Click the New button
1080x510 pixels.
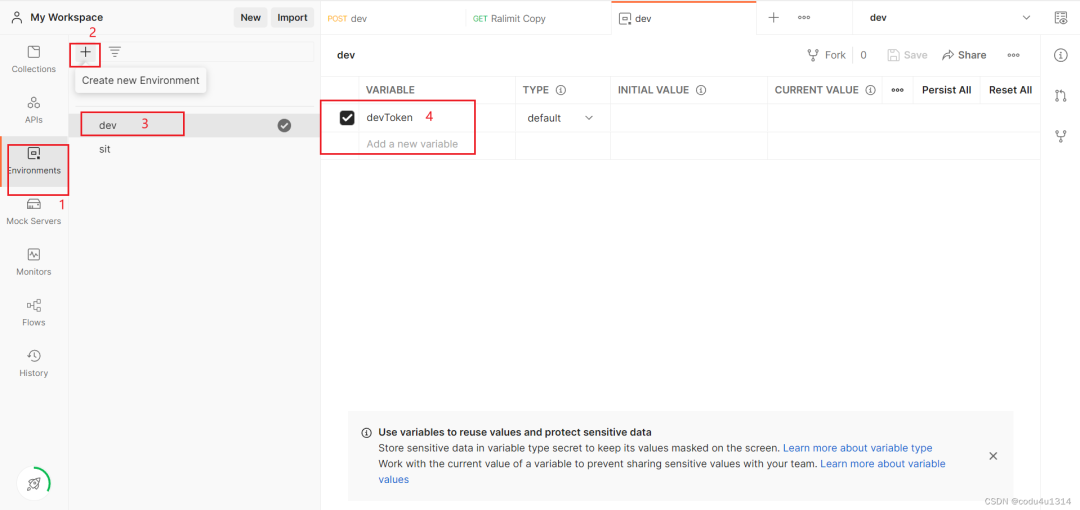(251, 18)
